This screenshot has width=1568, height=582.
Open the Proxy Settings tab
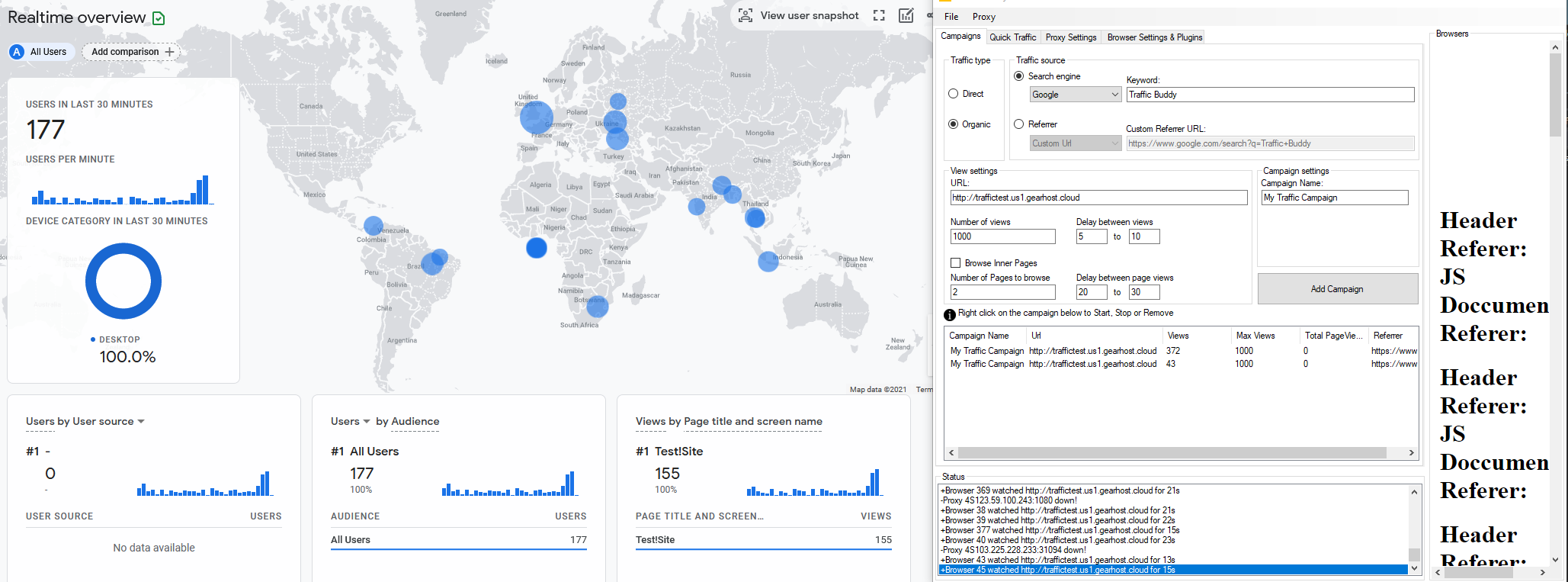click(1071, 37)
